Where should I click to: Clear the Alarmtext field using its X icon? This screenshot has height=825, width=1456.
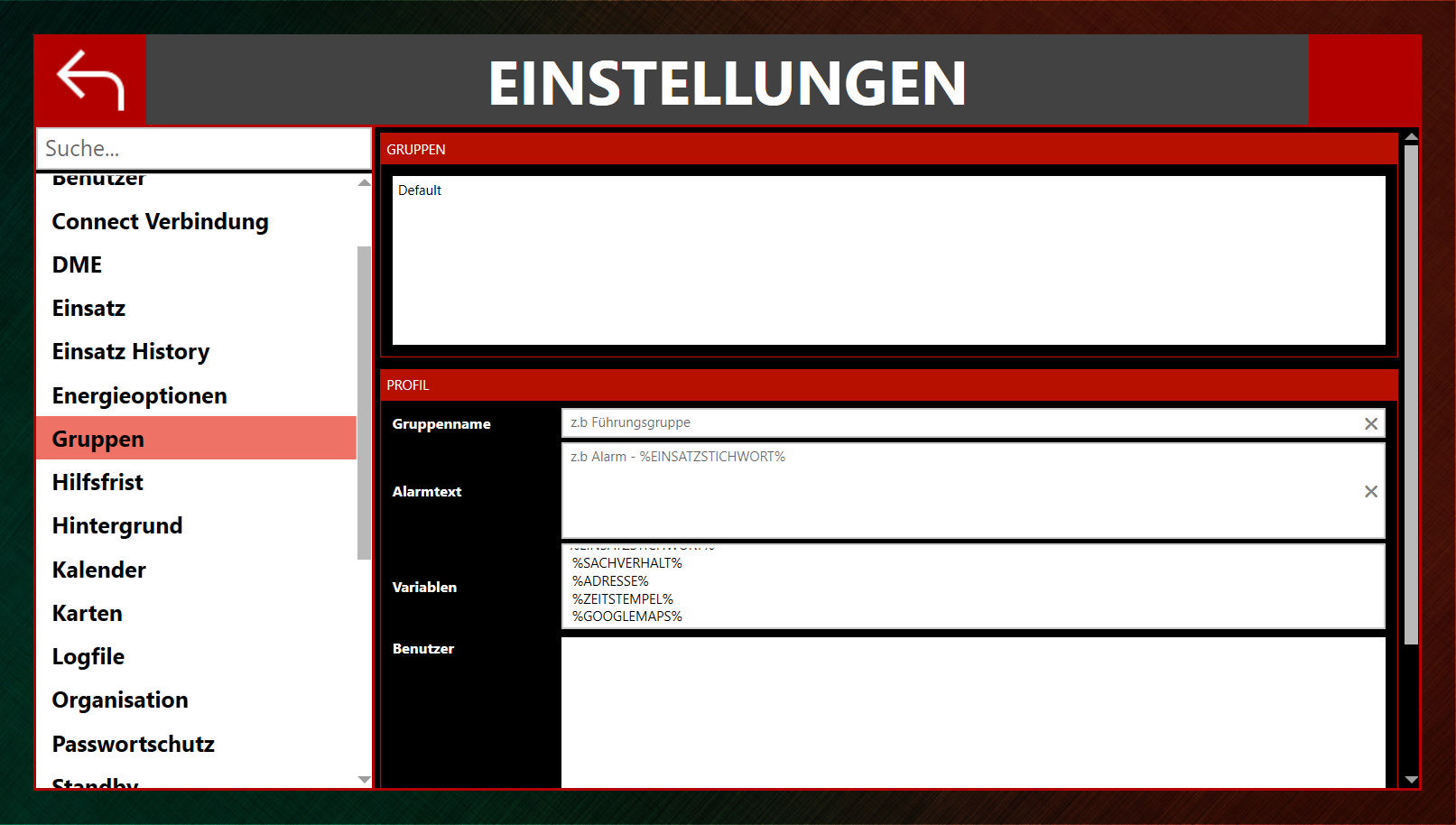[x=1371, y=491]
